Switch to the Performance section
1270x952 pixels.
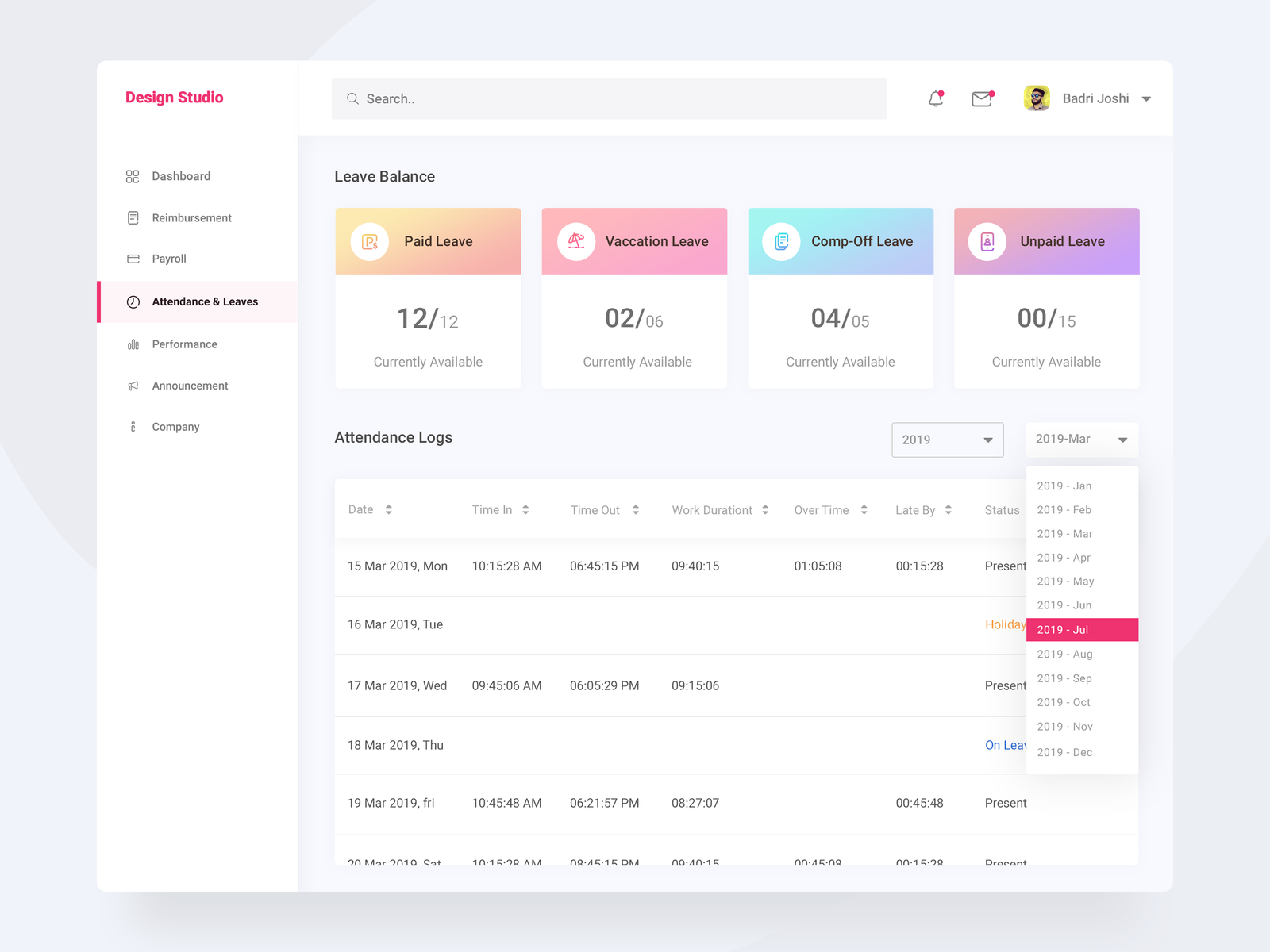pyautogui.click(x=184, y=344)
